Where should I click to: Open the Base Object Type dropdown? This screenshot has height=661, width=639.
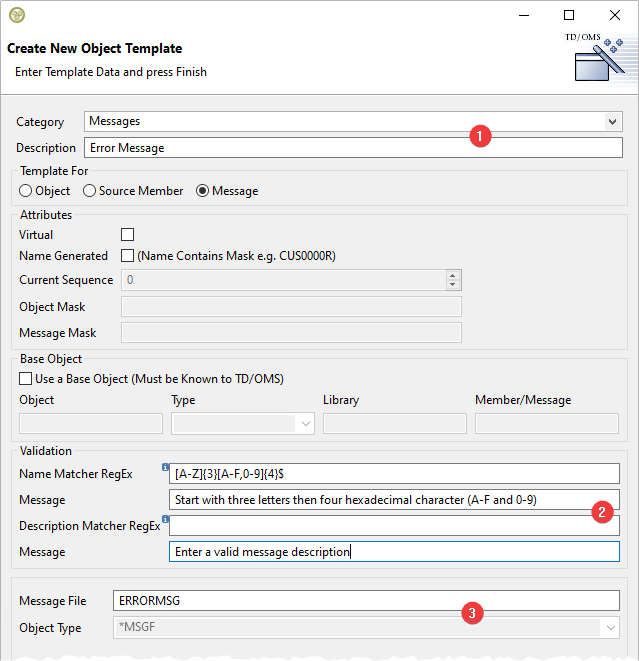[x=305, y=424]
